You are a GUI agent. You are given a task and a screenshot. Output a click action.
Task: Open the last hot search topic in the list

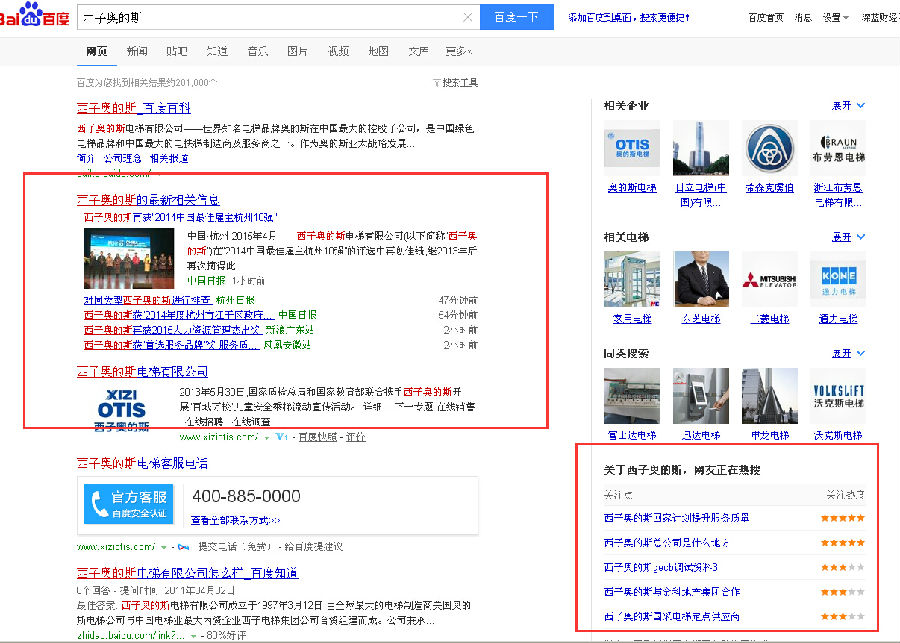(672, 617)
